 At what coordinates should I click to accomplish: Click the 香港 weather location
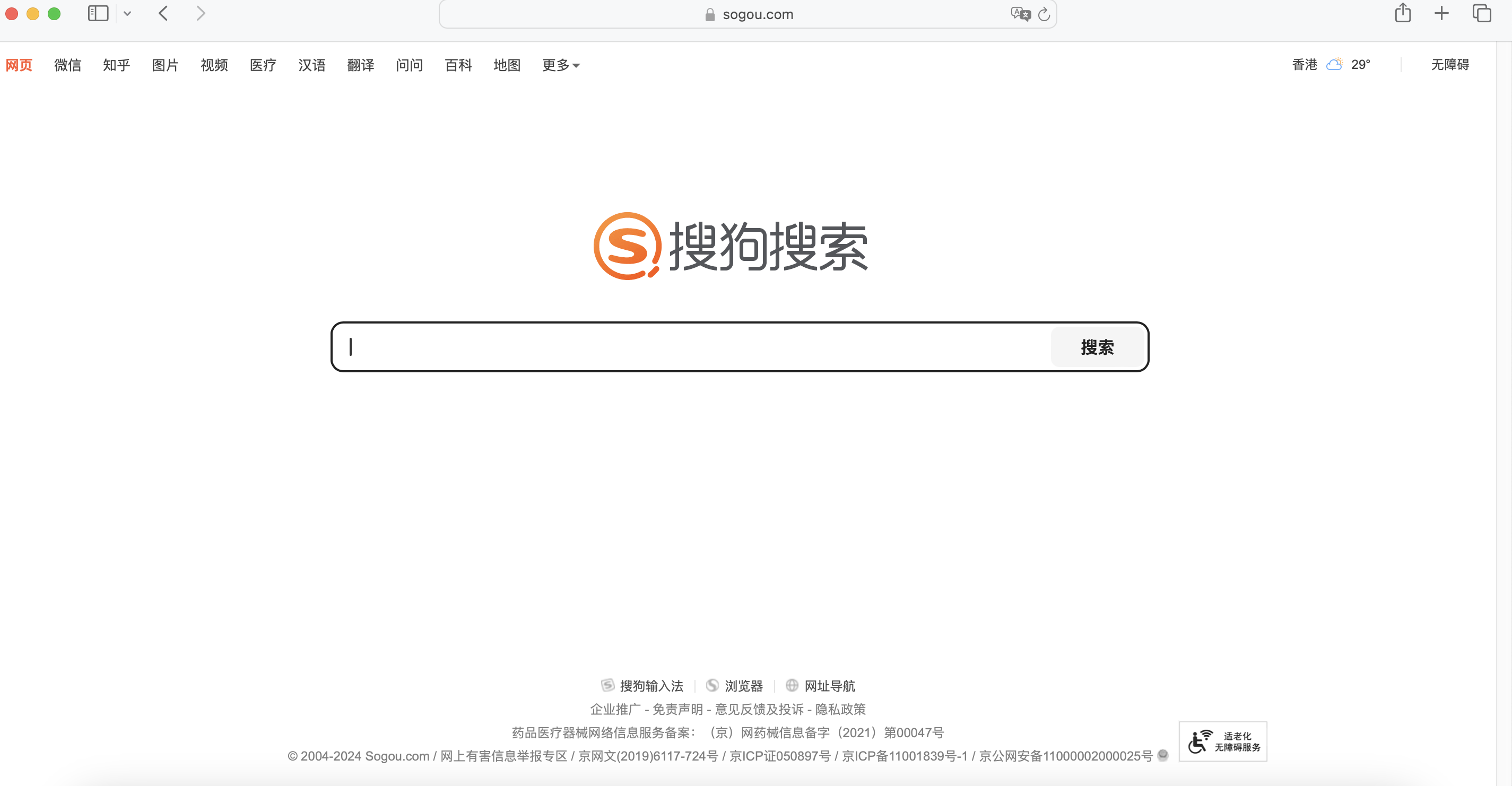pyautogui.click(x=1304, y=65)
